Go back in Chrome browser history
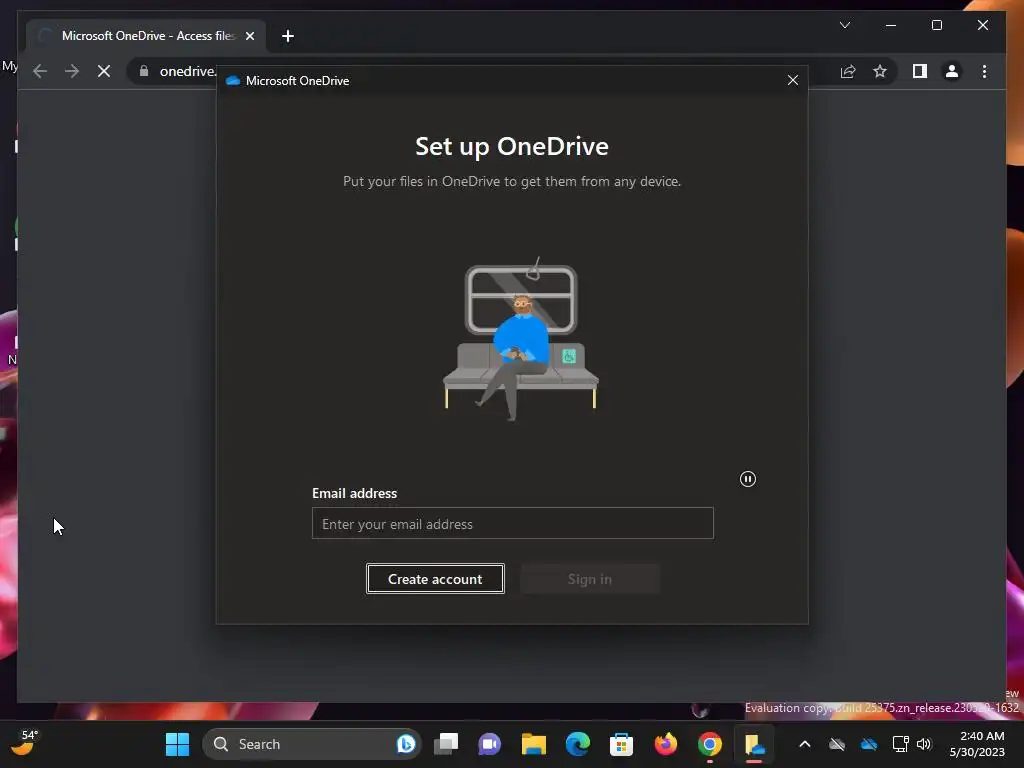 [x=40, y=71]
